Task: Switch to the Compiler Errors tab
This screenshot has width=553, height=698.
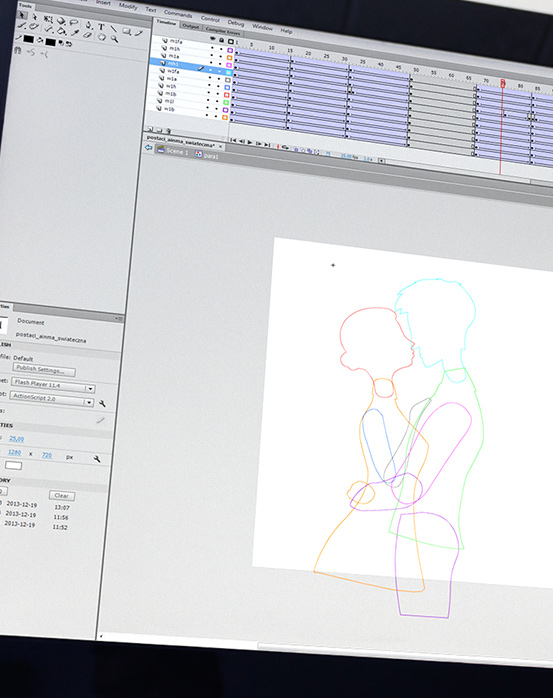Action: pyautogui.click(x=223, y=32)
